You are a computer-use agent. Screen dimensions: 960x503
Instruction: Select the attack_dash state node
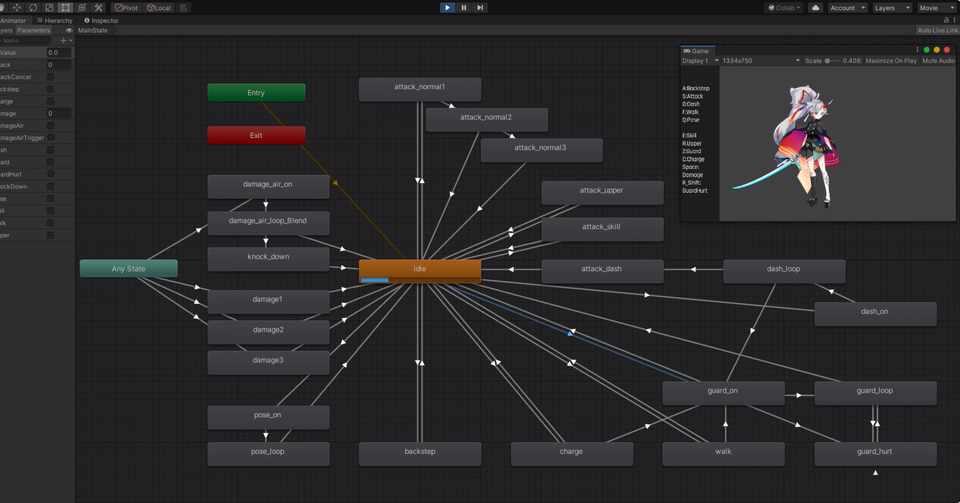coord(602,271)
